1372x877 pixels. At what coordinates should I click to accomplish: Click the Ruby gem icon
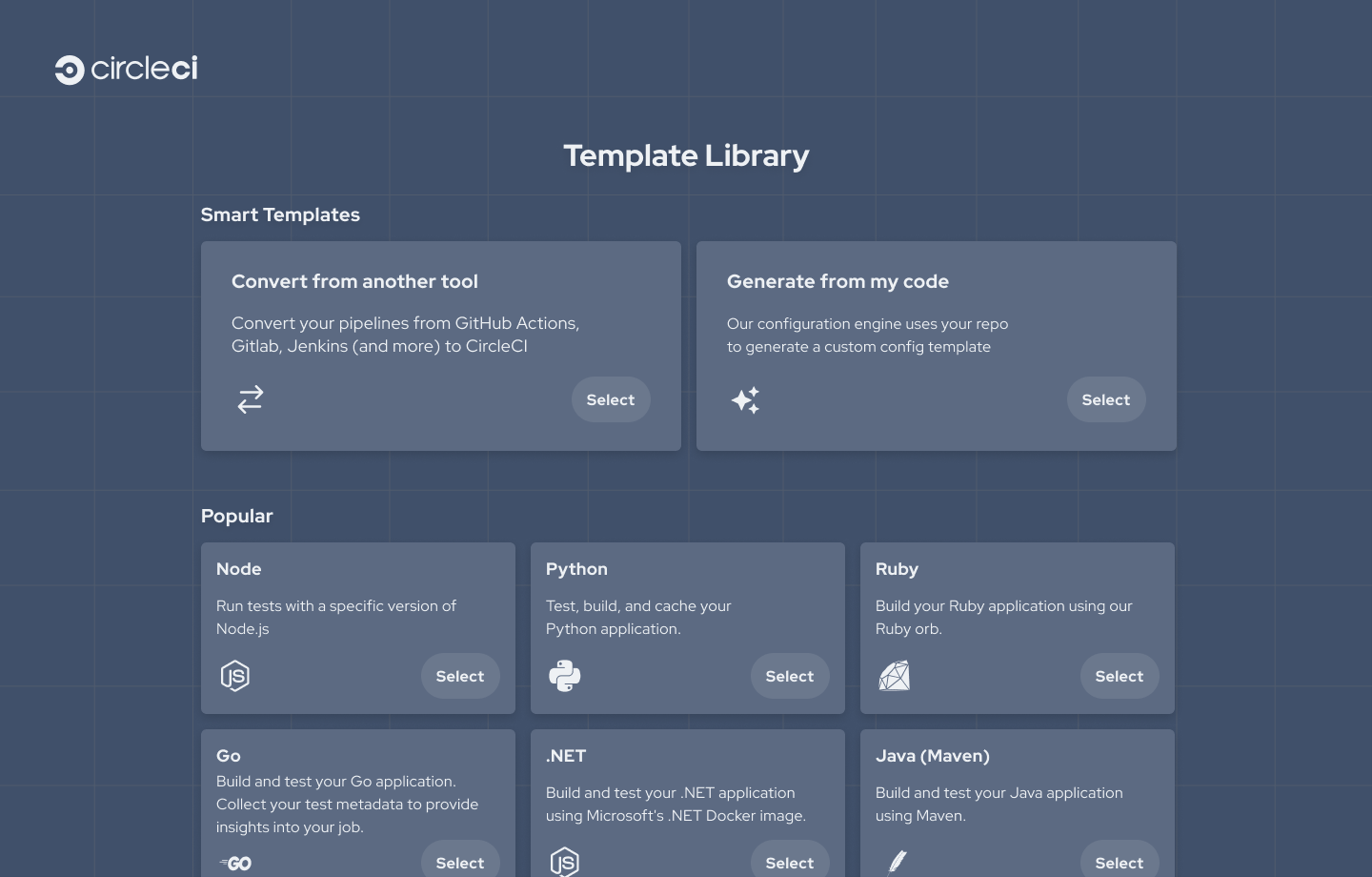pos(894,676)
